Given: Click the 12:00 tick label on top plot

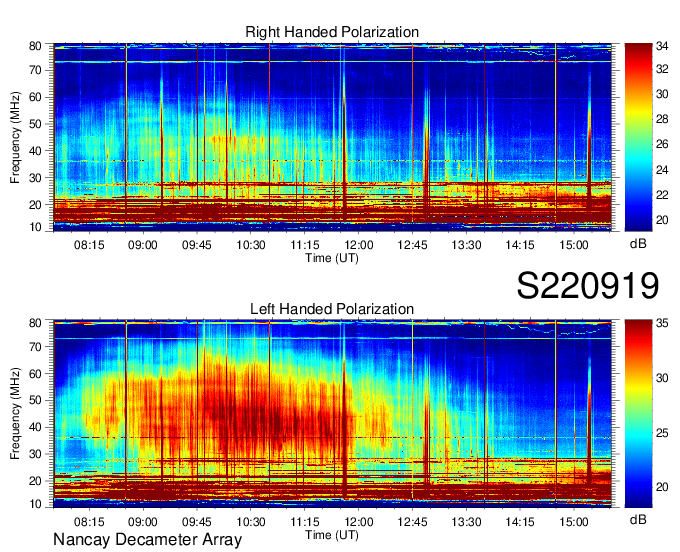Looking at the screenshot, I should pyautogui.click(x=359, y=245).
